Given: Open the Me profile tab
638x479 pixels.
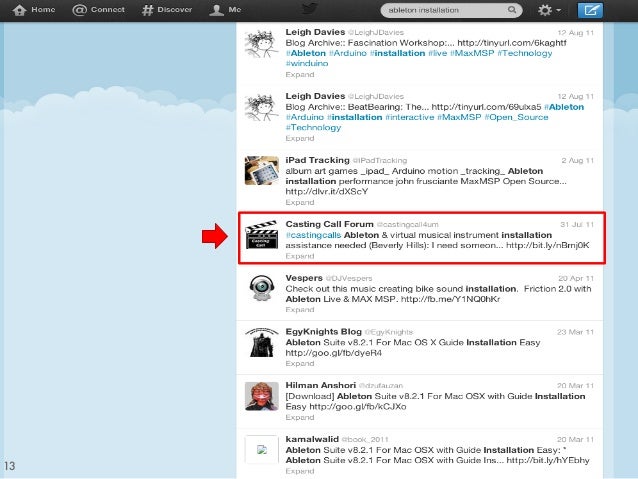Looking at the screenshot, I should tap(225, 10).
